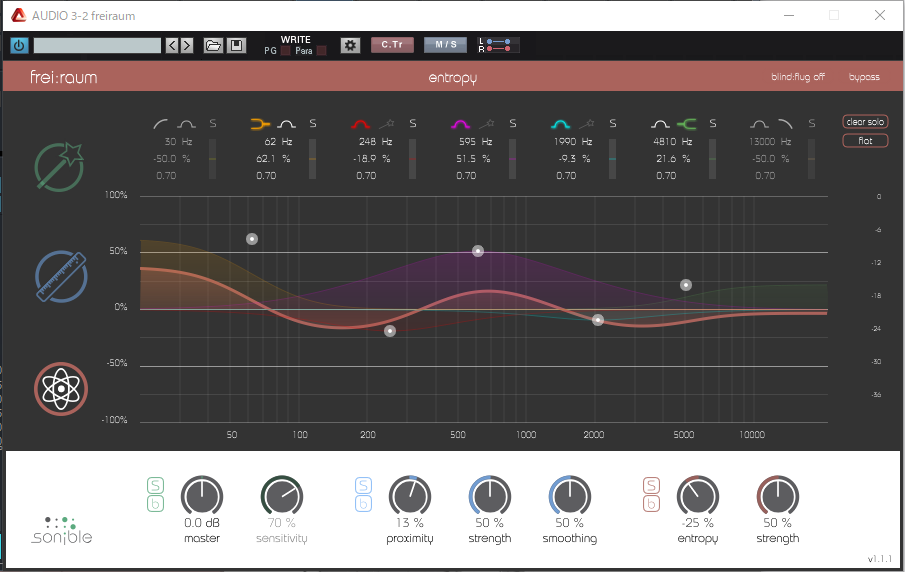Toggle the entropy section bypass 'b' button
The height and width of the screenshot is (572, 905).
[x=653, y=504]
